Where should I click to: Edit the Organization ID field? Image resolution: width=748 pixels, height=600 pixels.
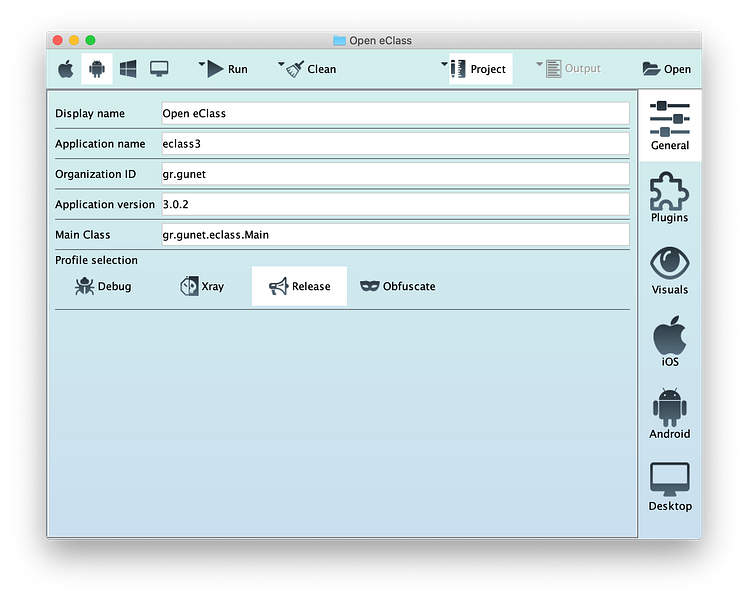pos(395,174)
